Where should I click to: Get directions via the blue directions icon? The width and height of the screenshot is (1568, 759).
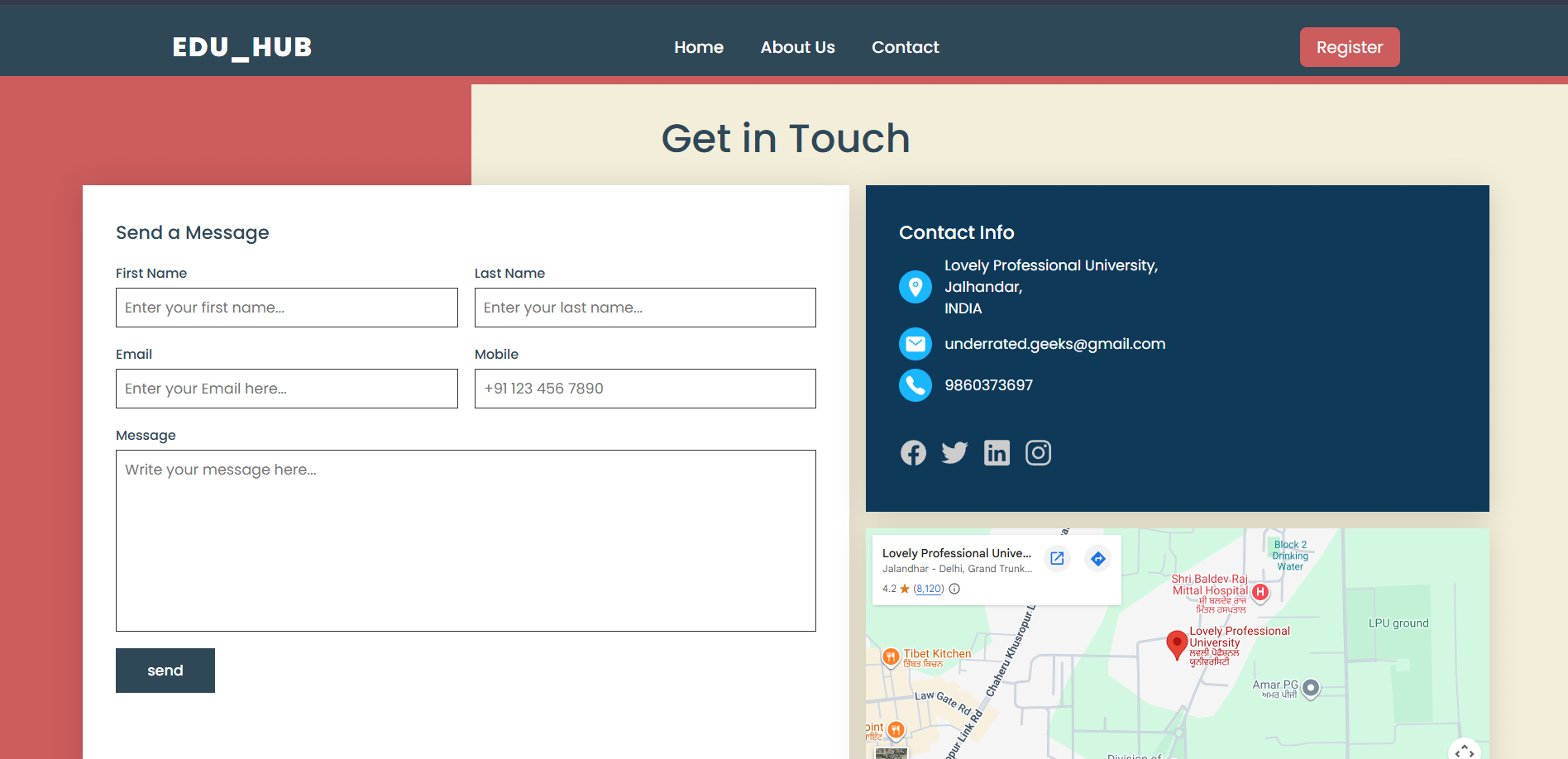[x=1097, y=558]
